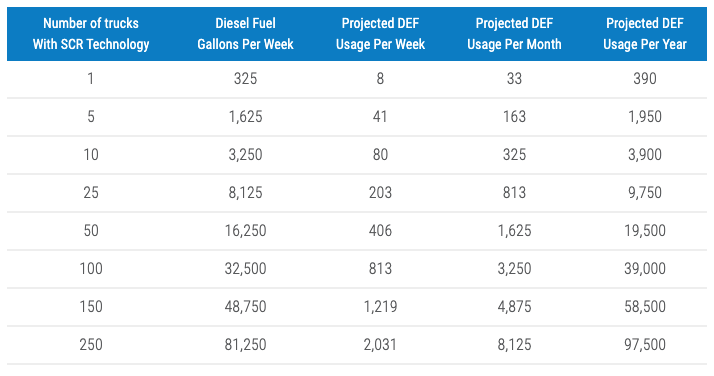Click the 8,125 diesel gallons cell in 25-truck row
Image resolution: width=714 pixels, height=376 pixels.
(245, 193)
